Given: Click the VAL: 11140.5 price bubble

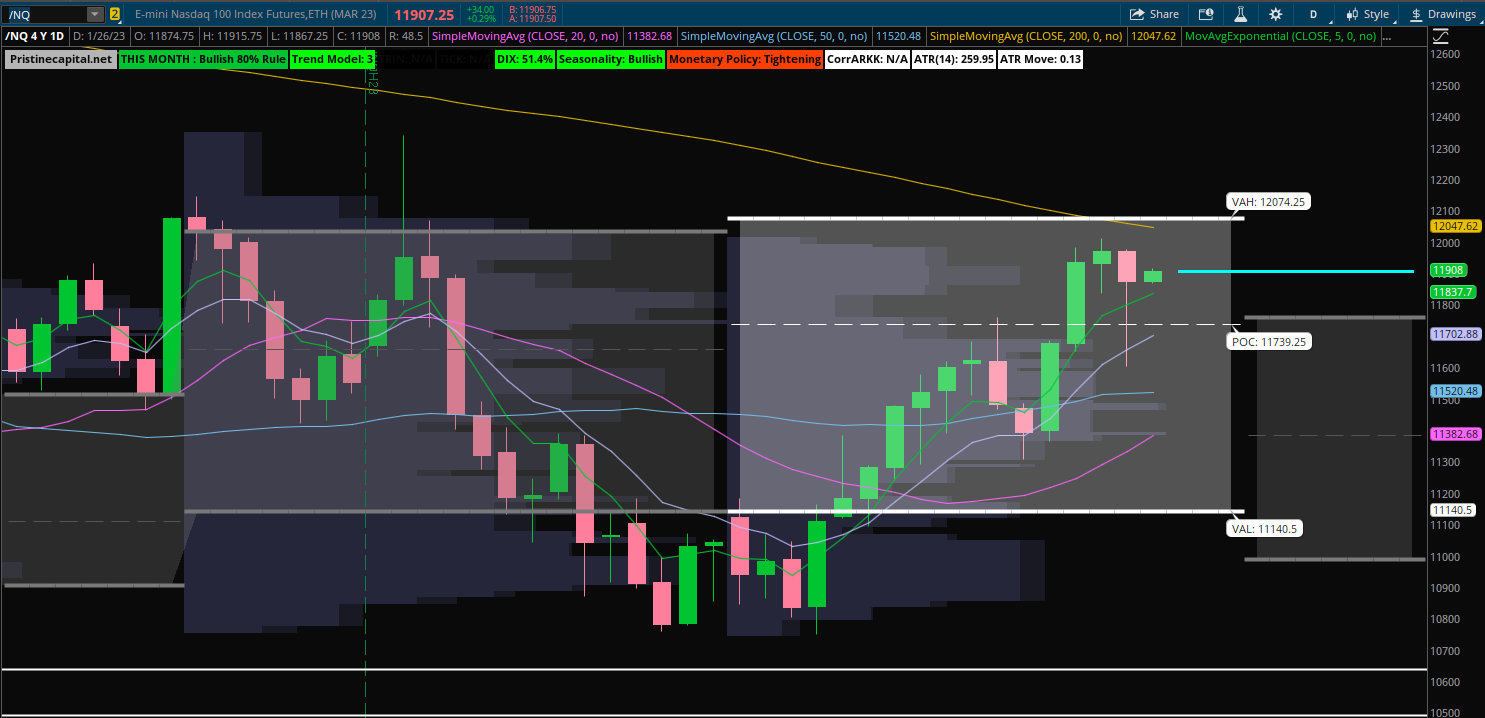Looking at the screenshot, I should (1265, 528).
